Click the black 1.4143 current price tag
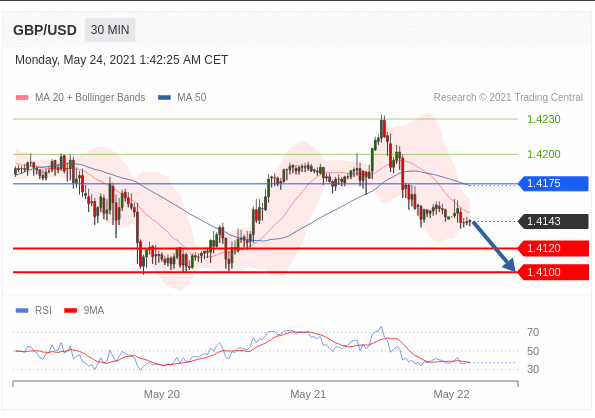Image resolution: width=595 pixels, height=418 pixels. coord(554,221)
